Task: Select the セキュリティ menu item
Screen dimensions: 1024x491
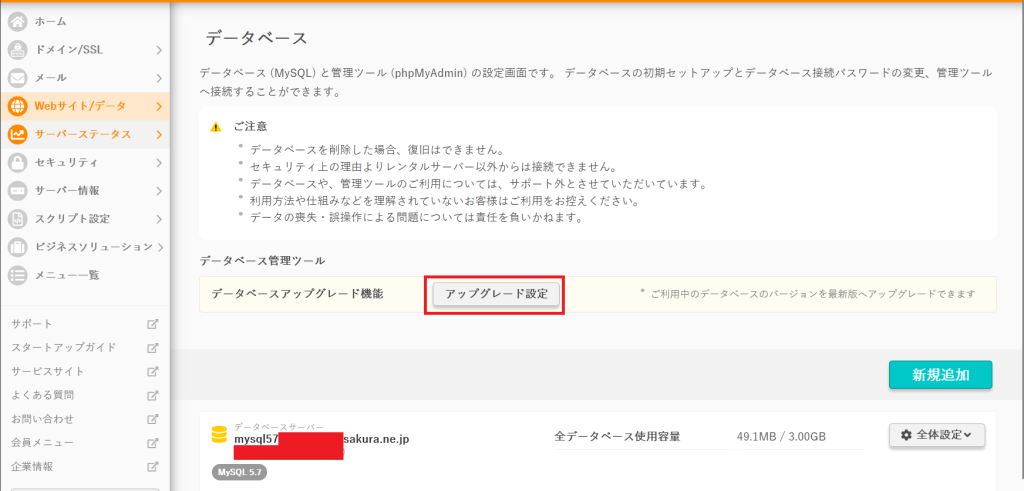Action: (x=66, y=162)
